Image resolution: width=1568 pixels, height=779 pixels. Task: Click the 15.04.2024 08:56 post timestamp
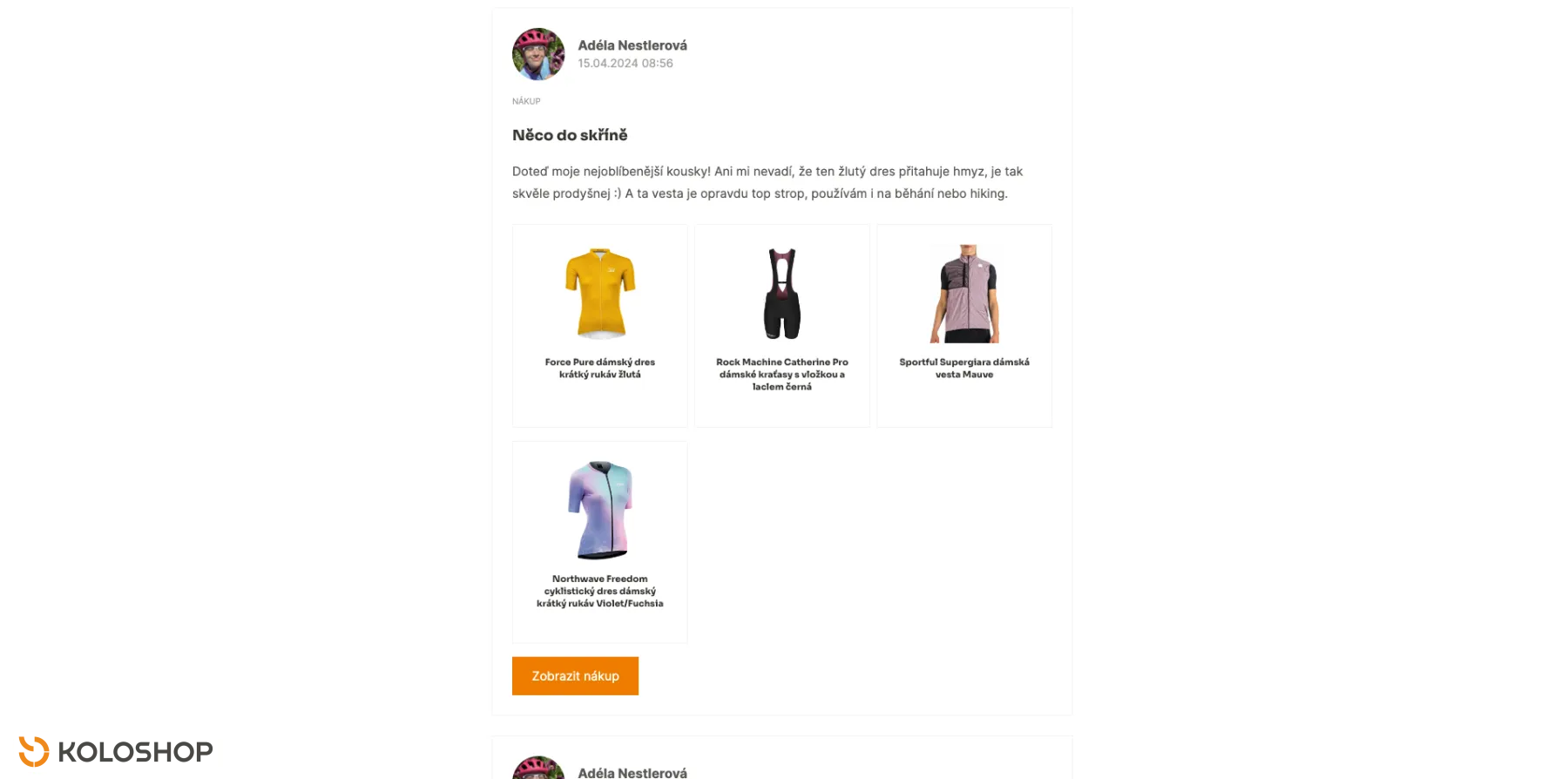625,64
